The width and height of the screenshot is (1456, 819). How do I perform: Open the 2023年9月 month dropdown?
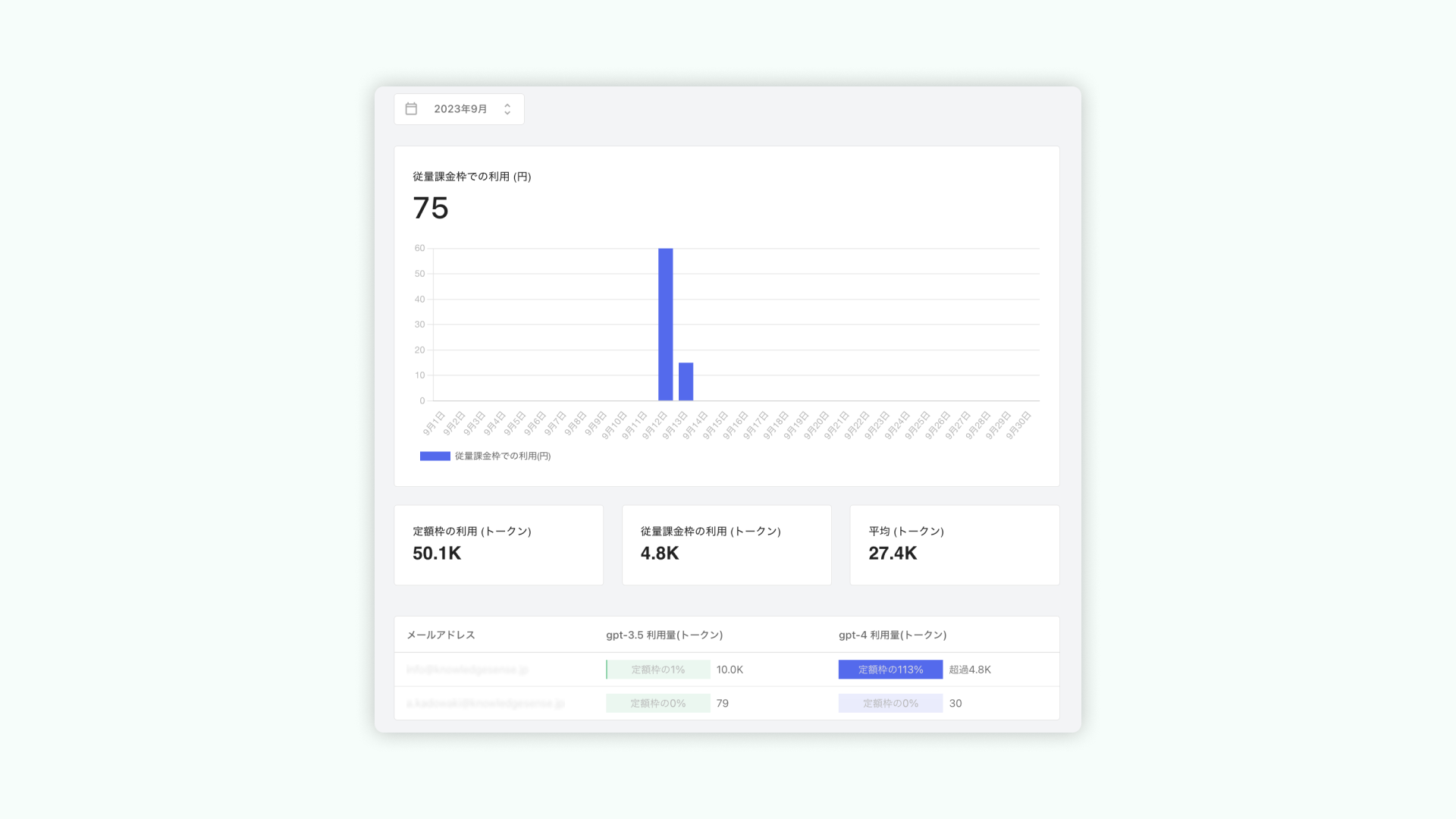point(460,109)
